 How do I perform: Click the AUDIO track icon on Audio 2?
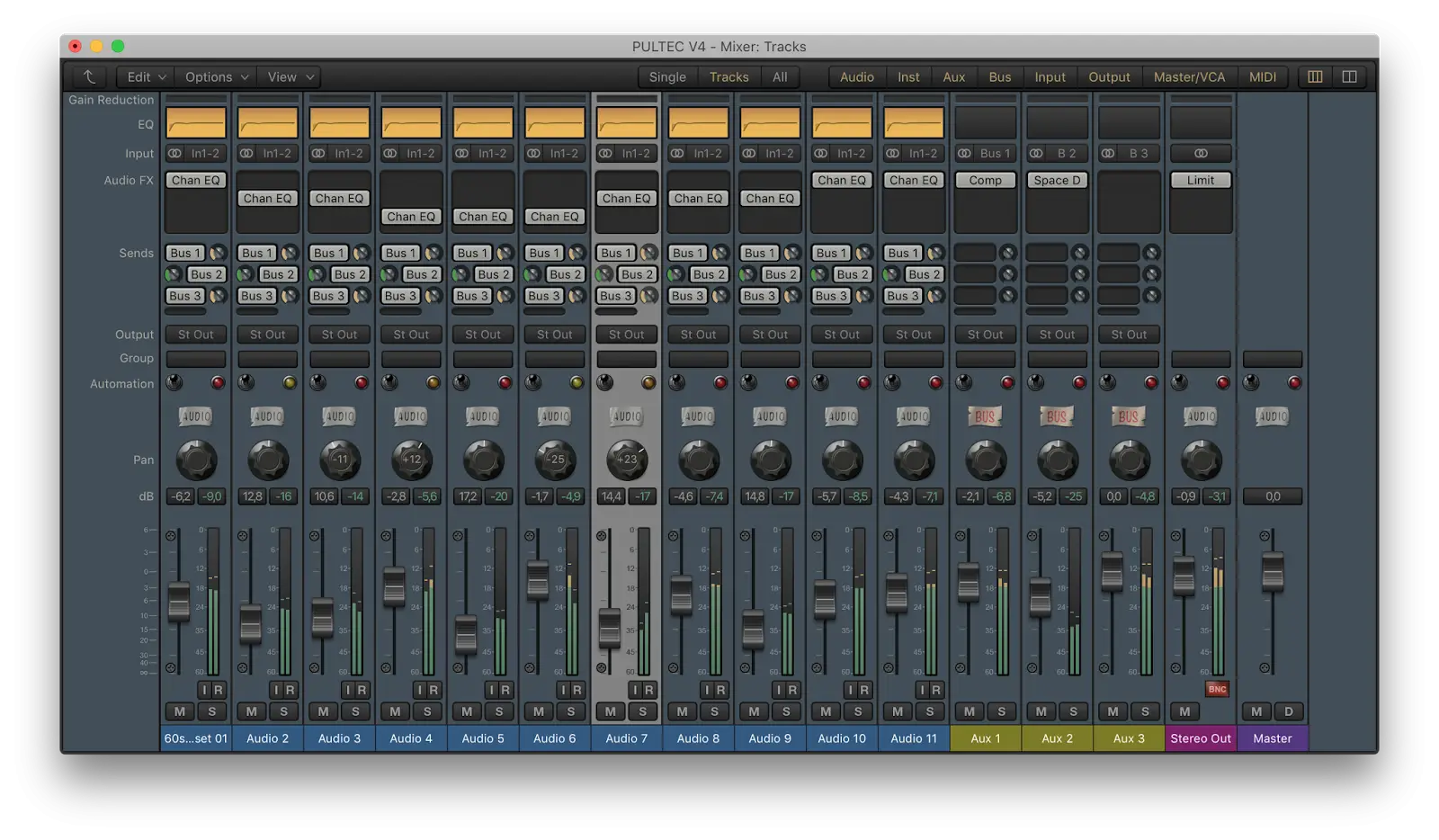point(268,416)
